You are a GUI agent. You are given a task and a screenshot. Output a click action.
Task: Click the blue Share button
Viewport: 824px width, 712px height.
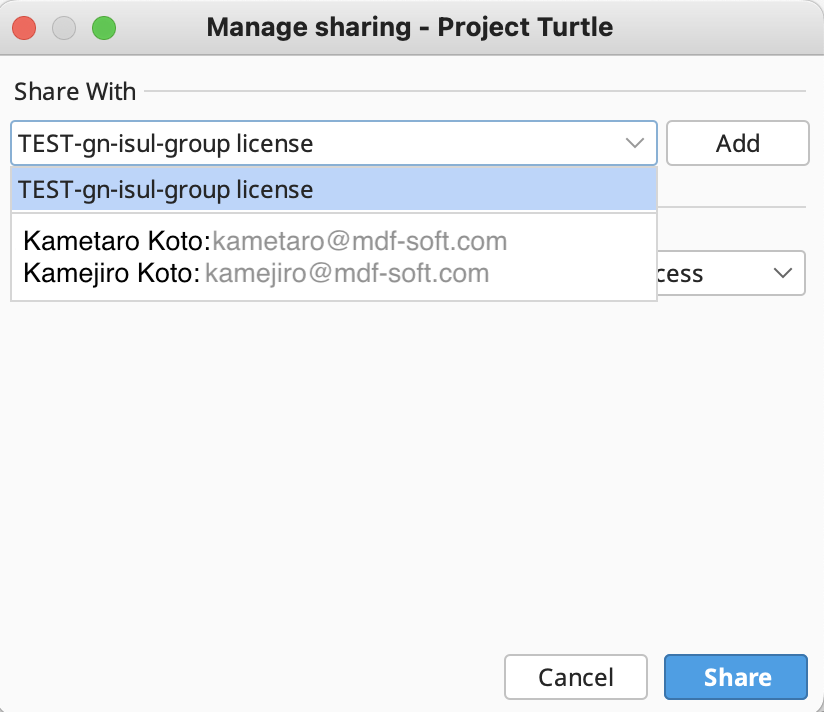coord(736,677)
